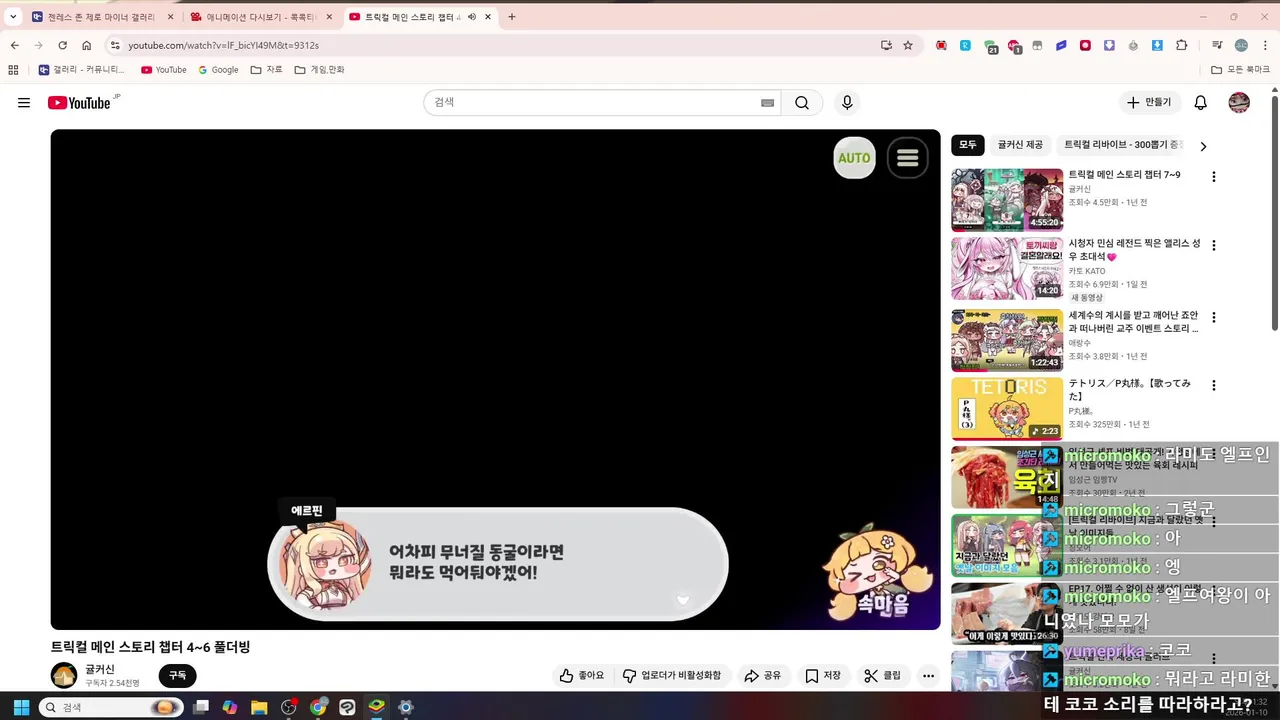Image resolution: width=1280 pixels, height=720 pixels.
Task: Share the video via 공유
Action: [x=763, y=676]
